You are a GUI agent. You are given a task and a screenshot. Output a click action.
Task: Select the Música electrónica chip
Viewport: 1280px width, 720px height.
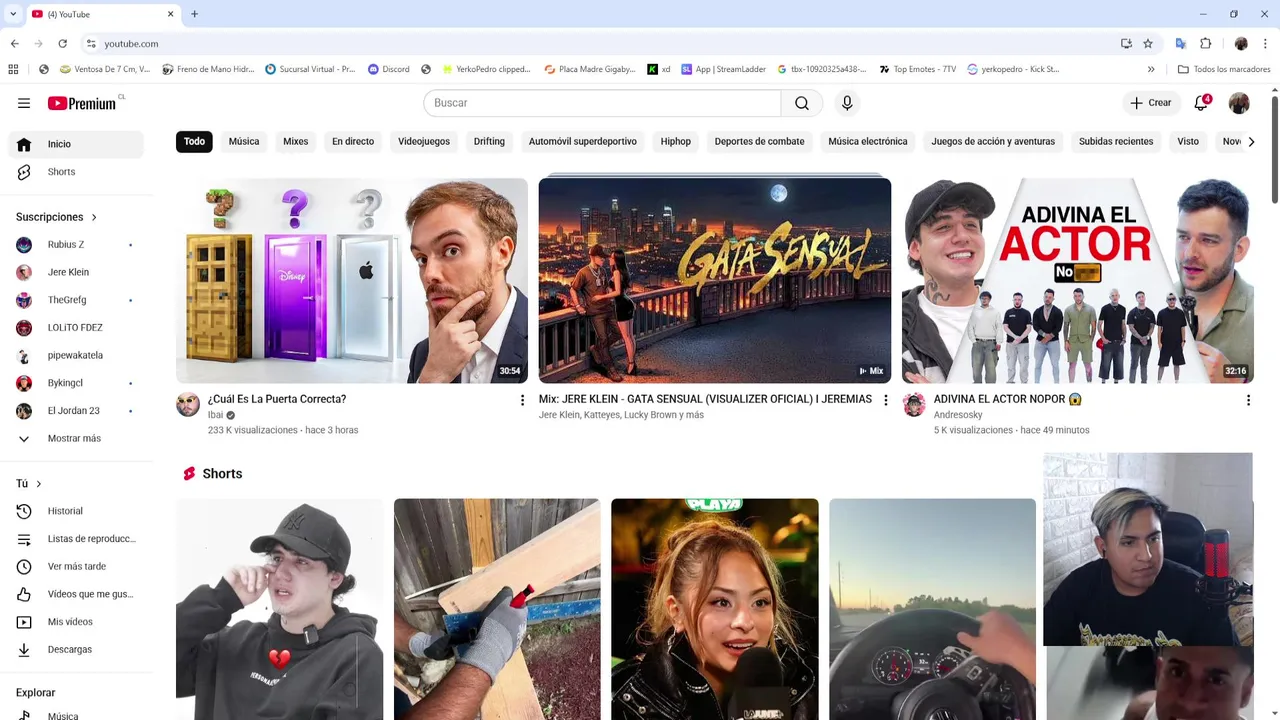point(868,141)
